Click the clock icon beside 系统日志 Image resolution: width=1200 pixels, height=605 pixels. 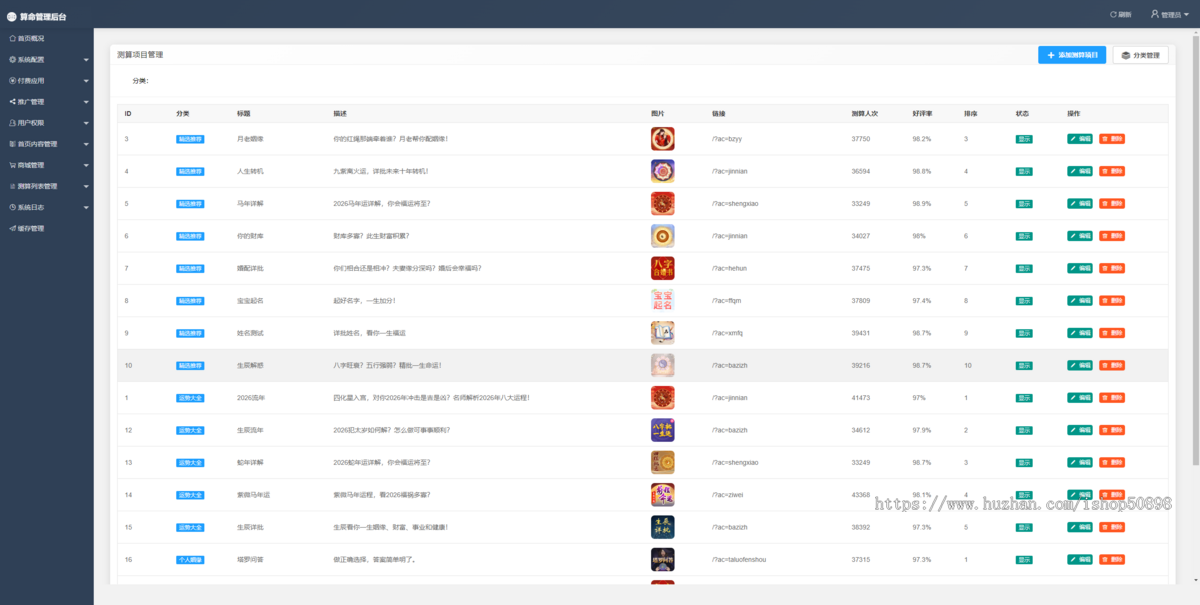click(x=12, y=207)
